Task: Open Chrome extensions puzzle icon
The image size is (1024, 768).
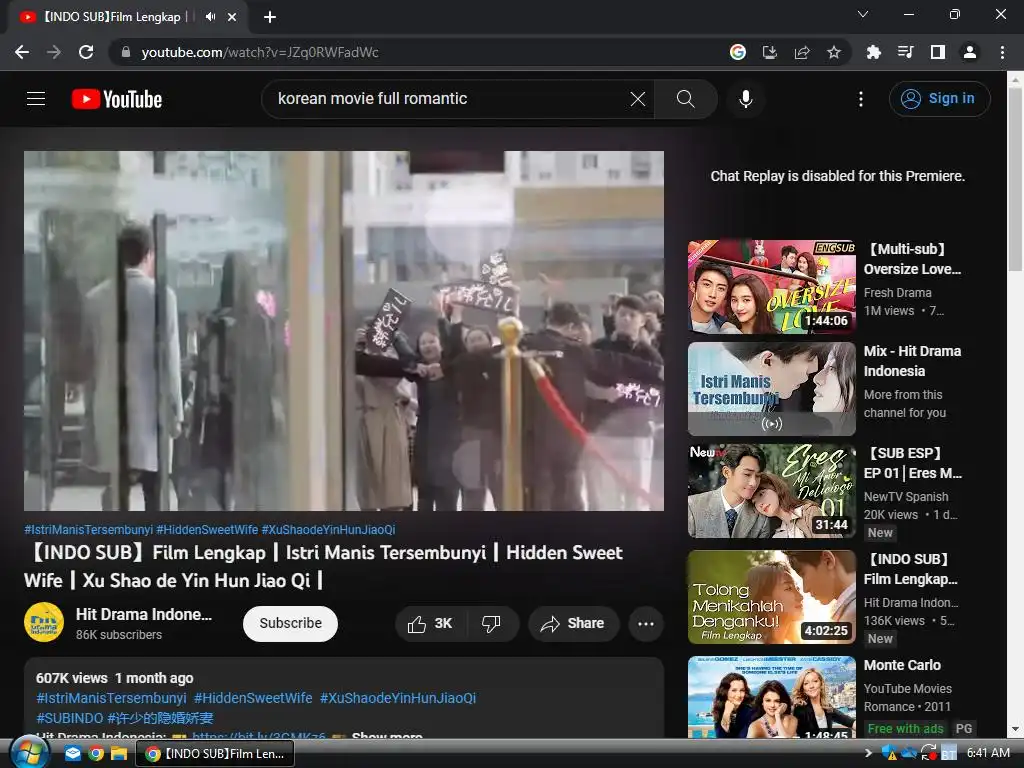Action: tap(873, 52)
